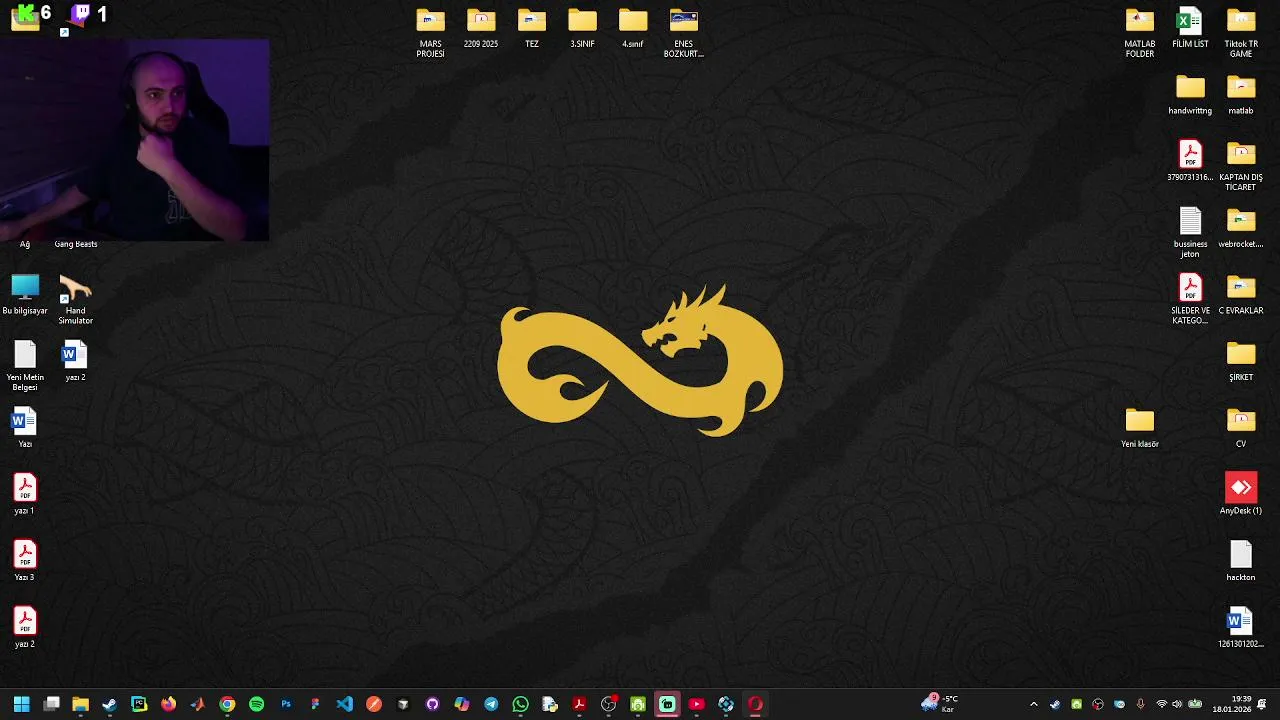
Task: Open the MARS PROJESİ desktop folder
Action: tap(431, 33)
